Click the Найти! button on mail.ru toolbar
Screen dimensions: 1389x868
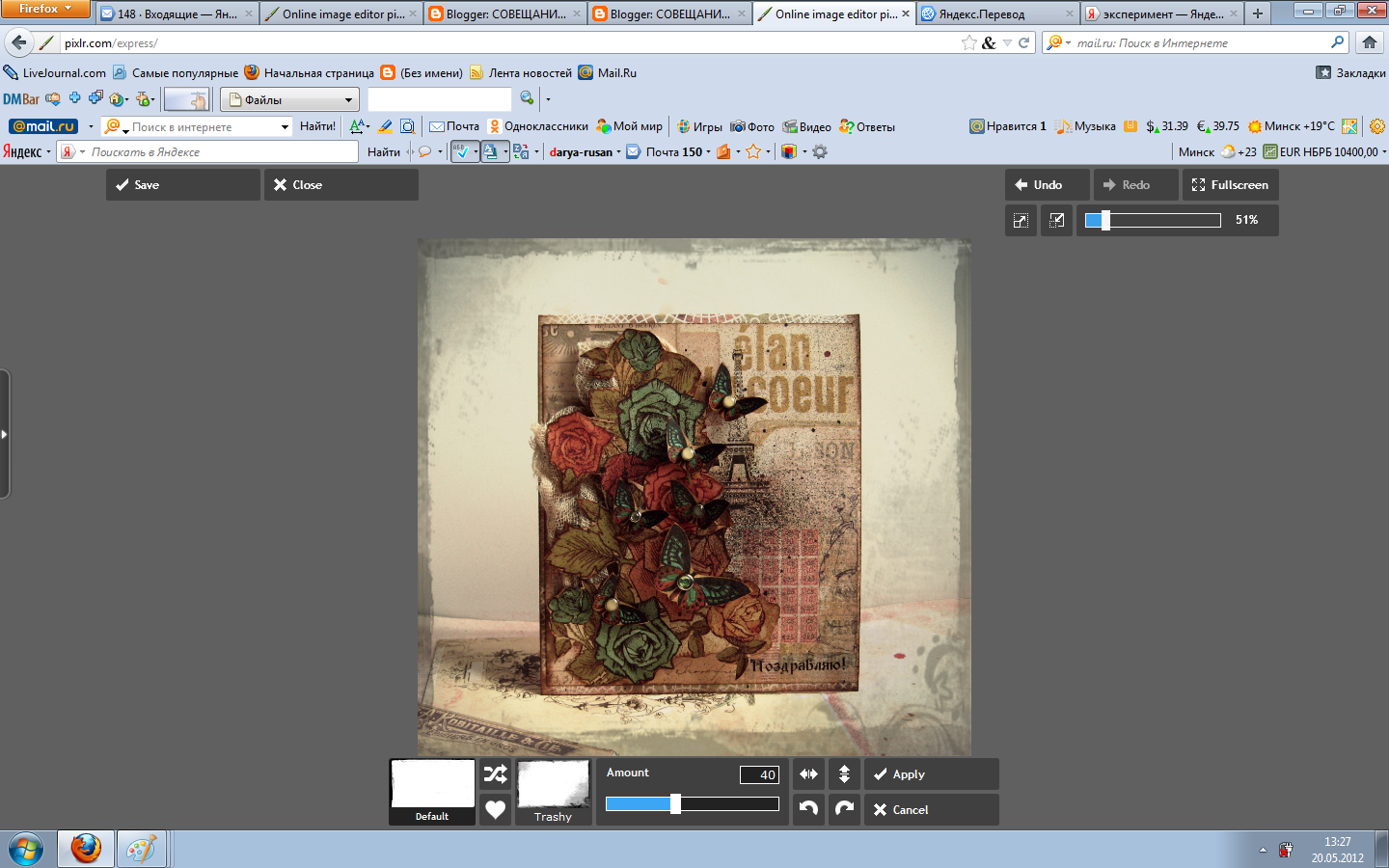(317, 126)
